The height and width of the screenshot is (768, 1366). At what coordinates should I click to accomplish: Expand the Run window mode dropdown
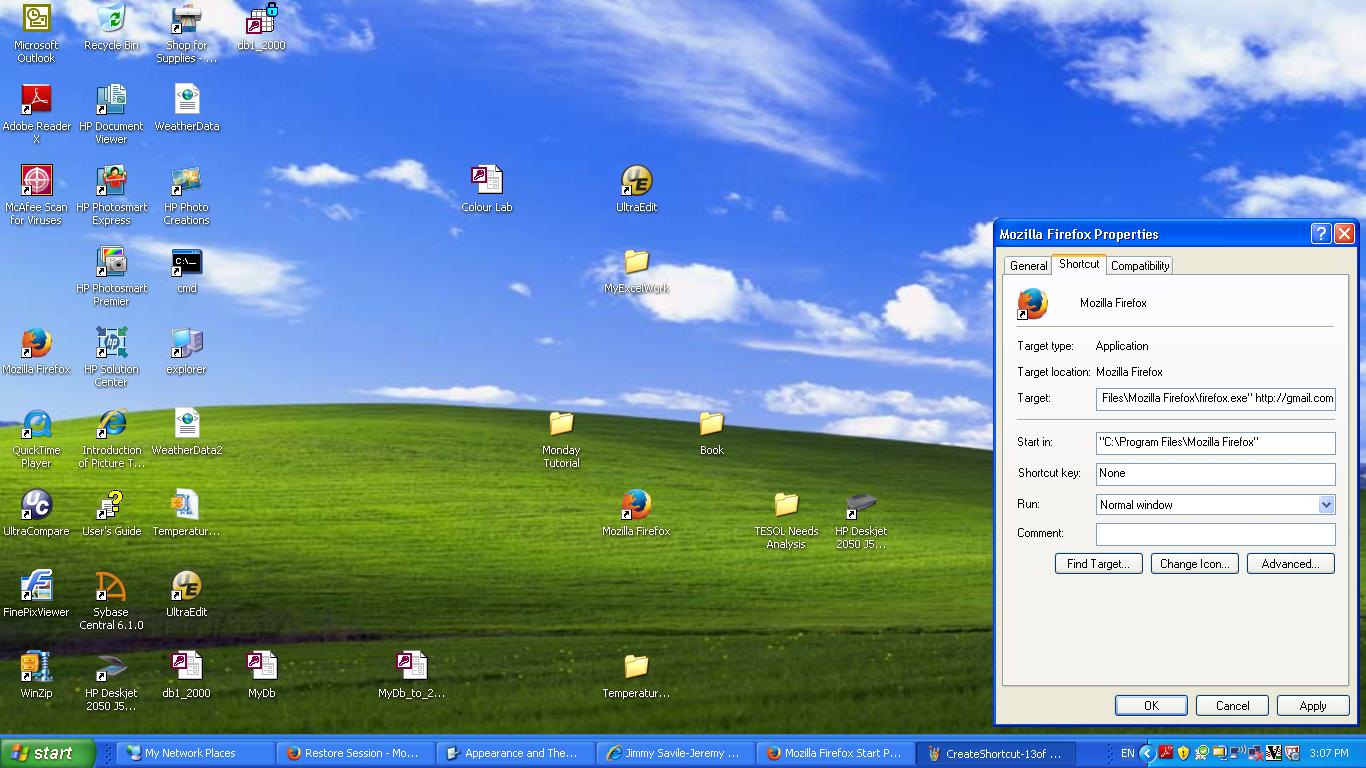(1326, 505)
